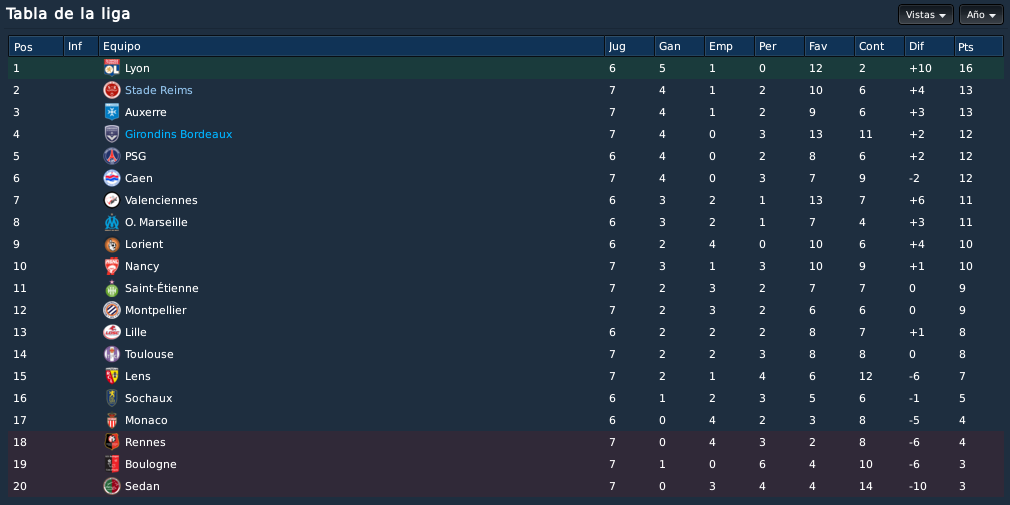1010x505 pixels.
Task: Click the PSG club logo
Action: pos(112,156)
